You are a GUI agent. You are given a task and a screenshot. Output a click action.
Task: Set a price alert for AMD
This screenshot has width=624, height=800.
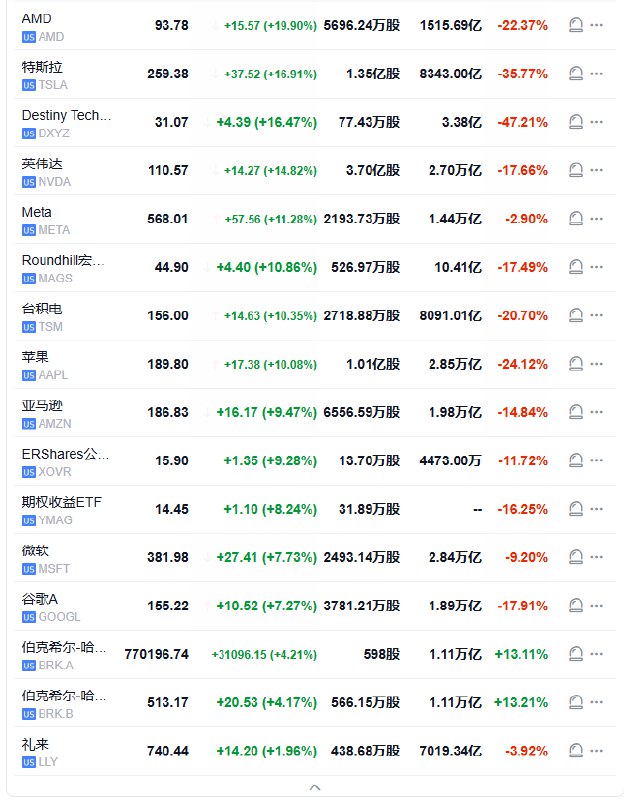[x=576, y=25]
